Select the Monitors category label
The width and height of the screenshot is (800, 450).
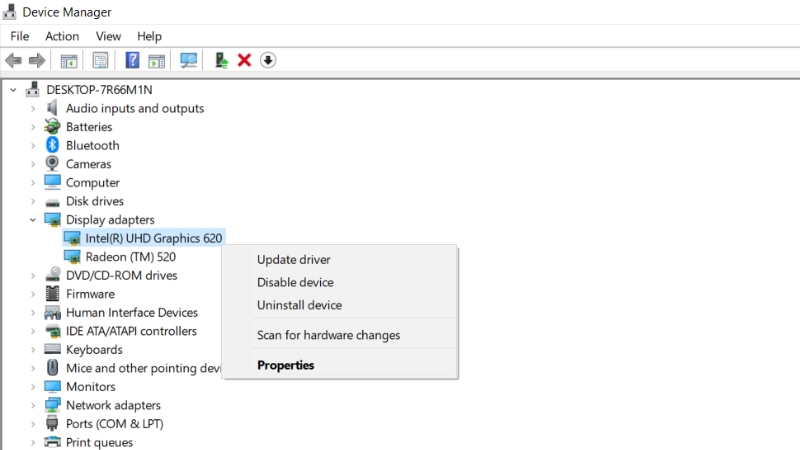click(x=91, y=387)
